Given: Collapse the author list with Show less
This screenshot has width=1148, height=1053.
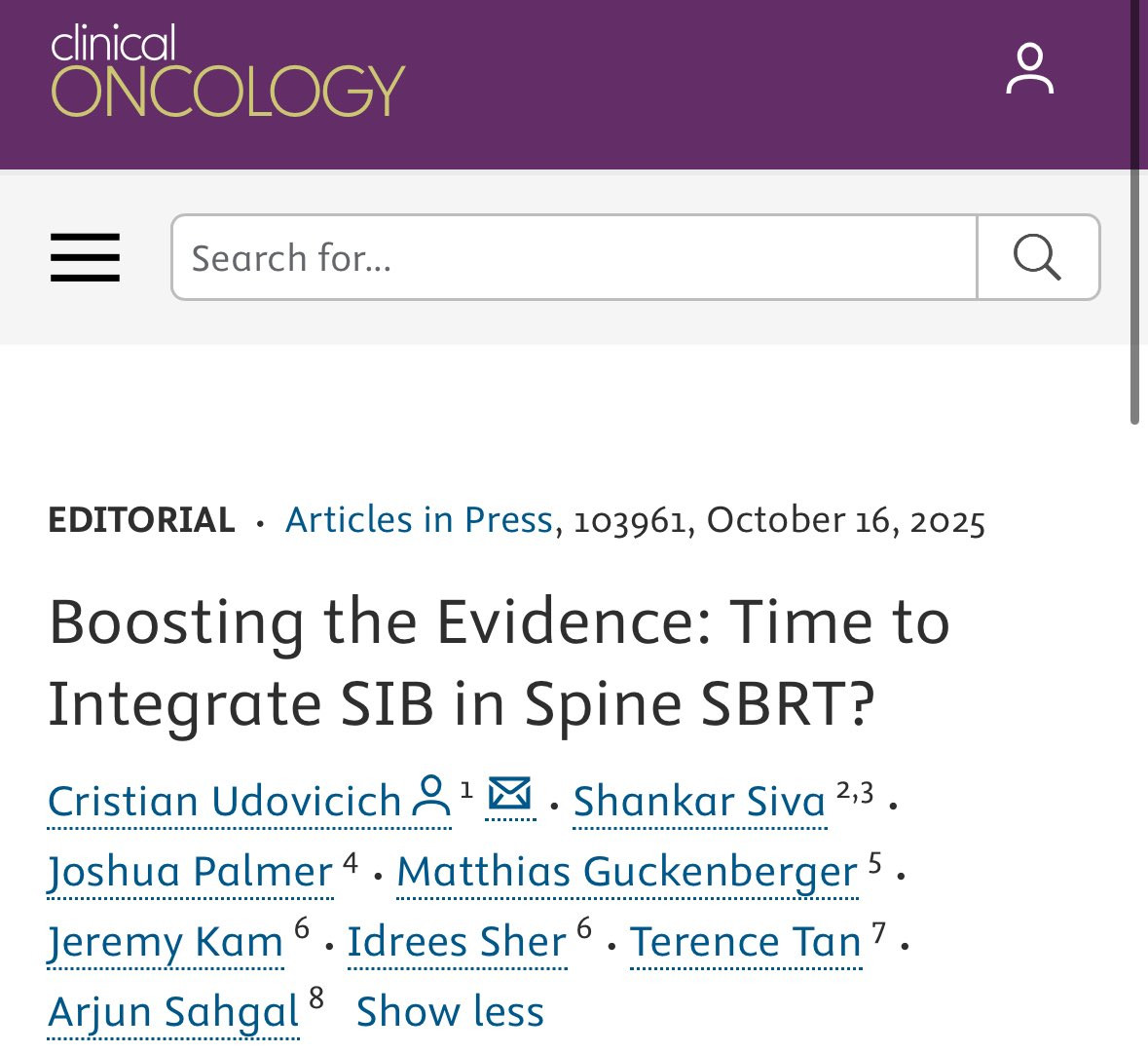Looking at the screenshot, I should pos(450,1012).
